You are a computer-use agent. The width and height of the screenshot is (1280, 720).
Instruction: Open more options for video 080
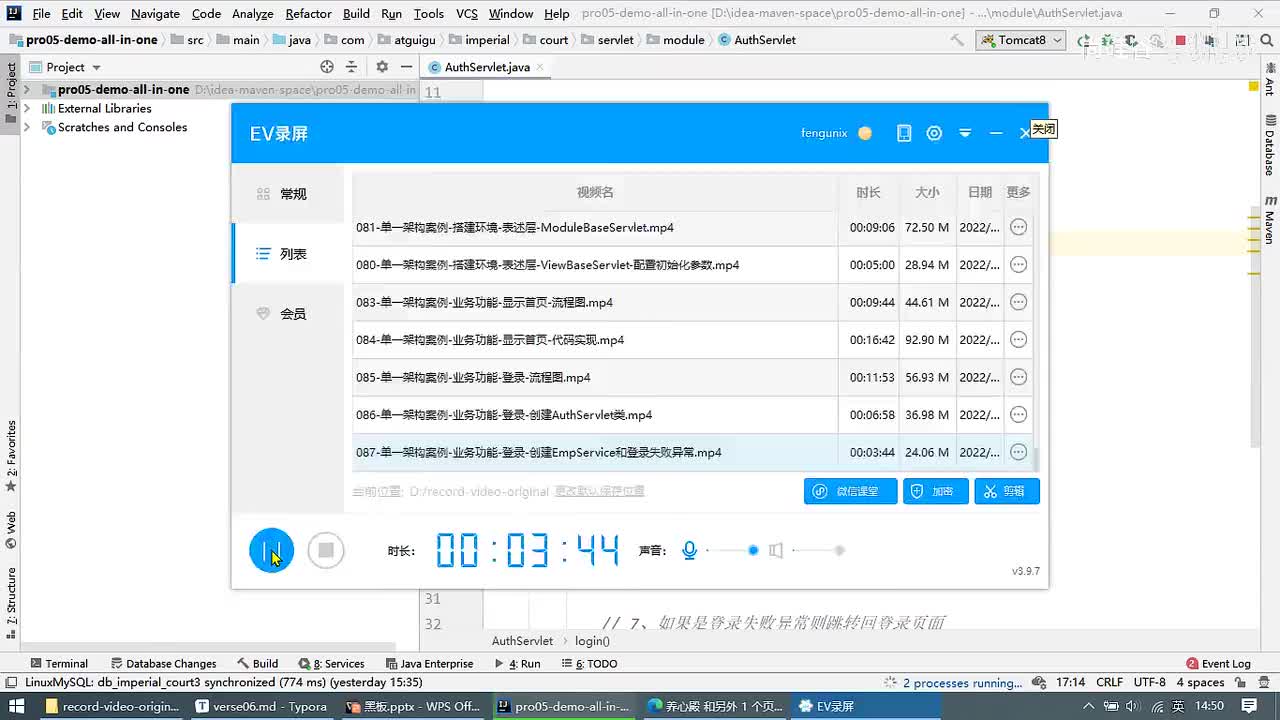coord(1018,265)
